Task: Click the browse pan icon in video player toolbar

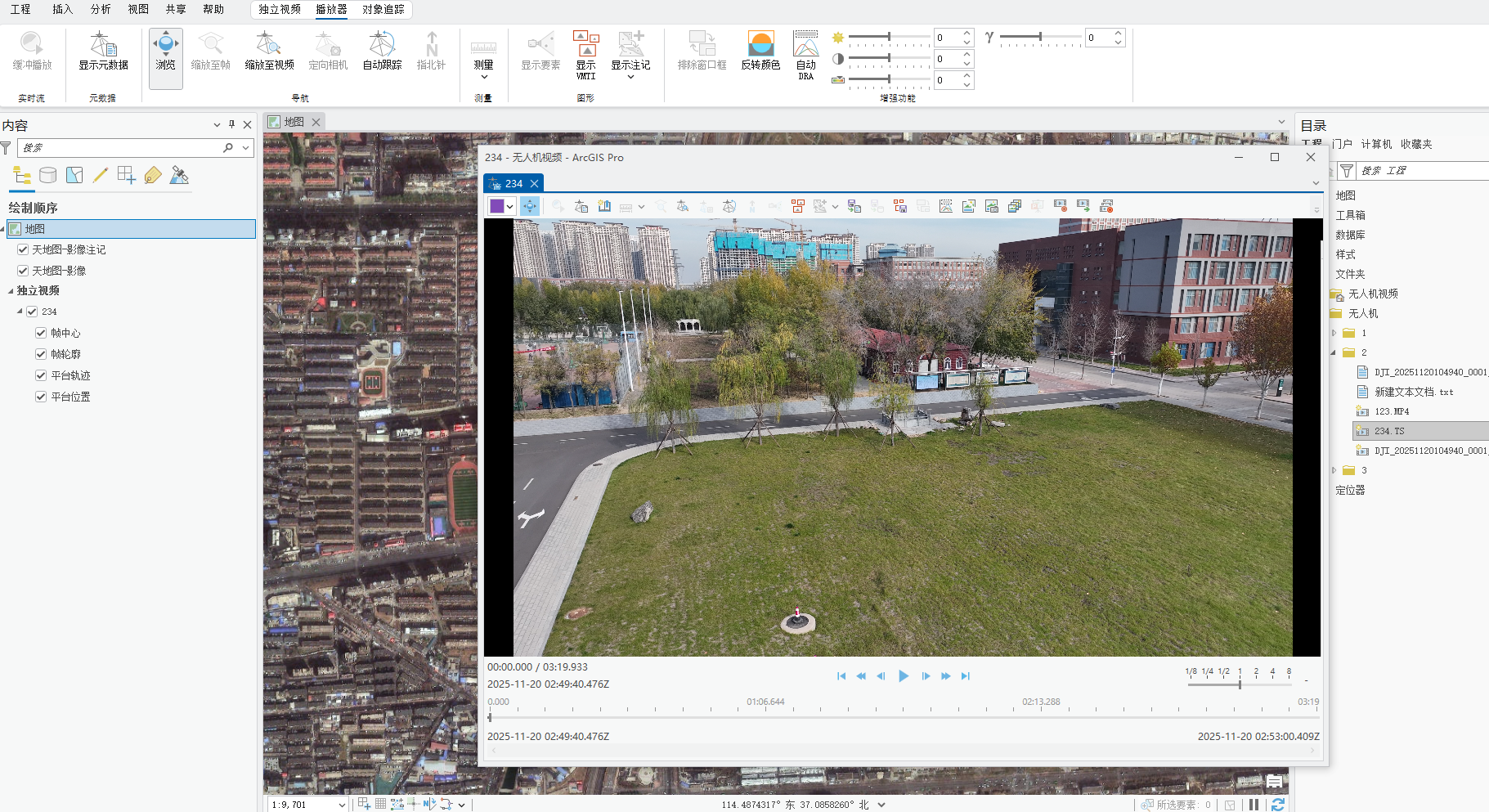Action: [x=530, y=206]
